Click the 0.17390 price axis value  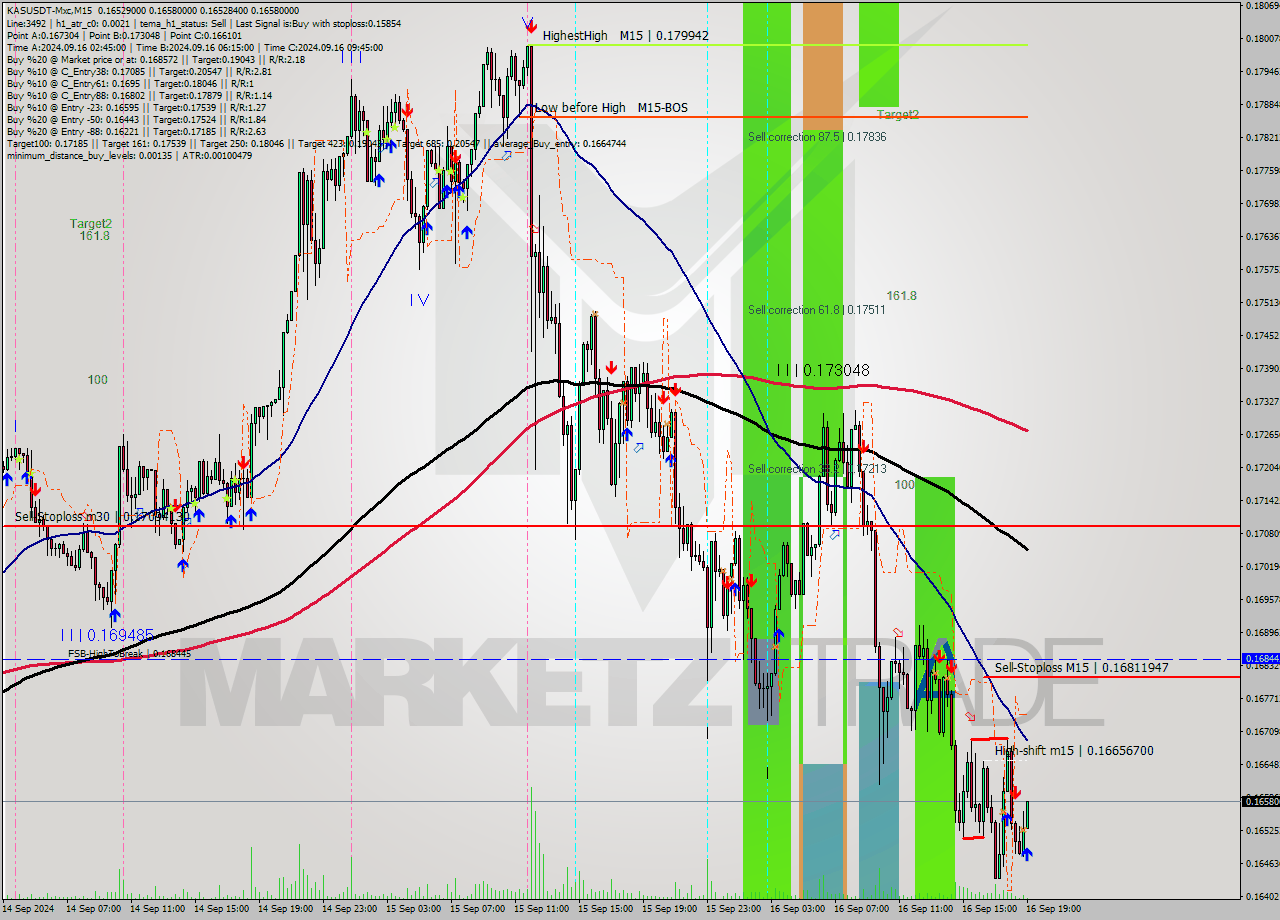[x=1263, y=368]
